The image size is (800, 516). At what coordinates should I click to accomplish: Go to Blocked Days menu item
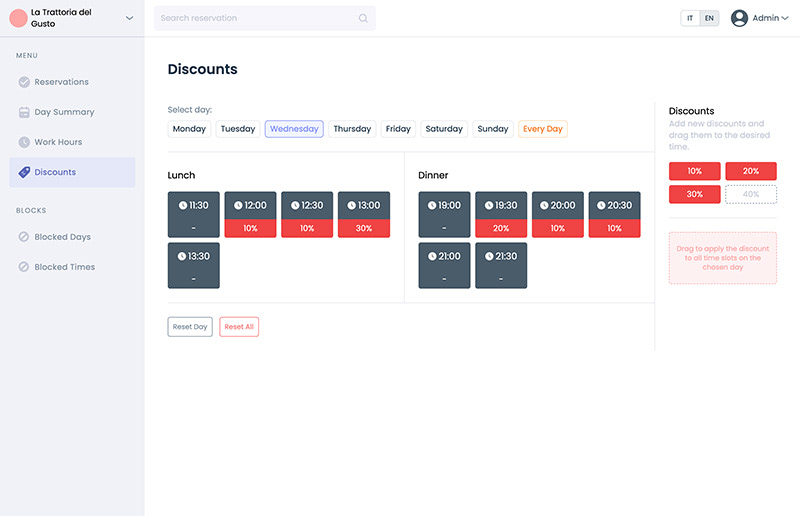pyautogui.click(x=72, y=237)
